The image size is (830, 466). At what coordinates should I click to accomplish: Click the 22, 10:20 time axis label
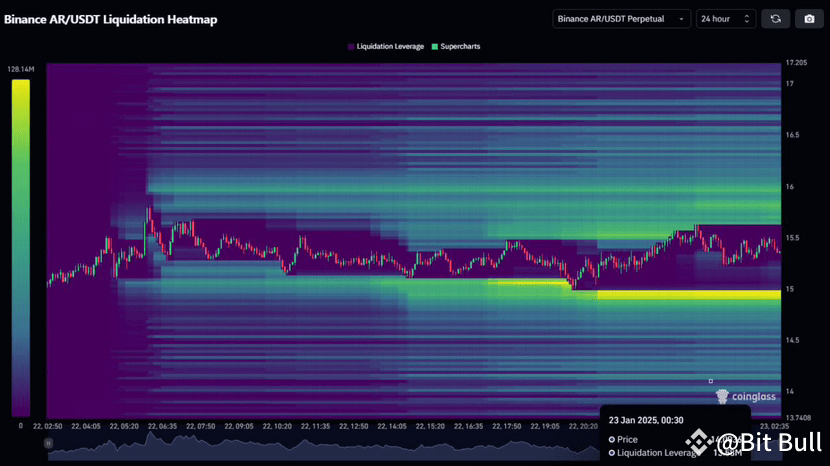[277, 426]
